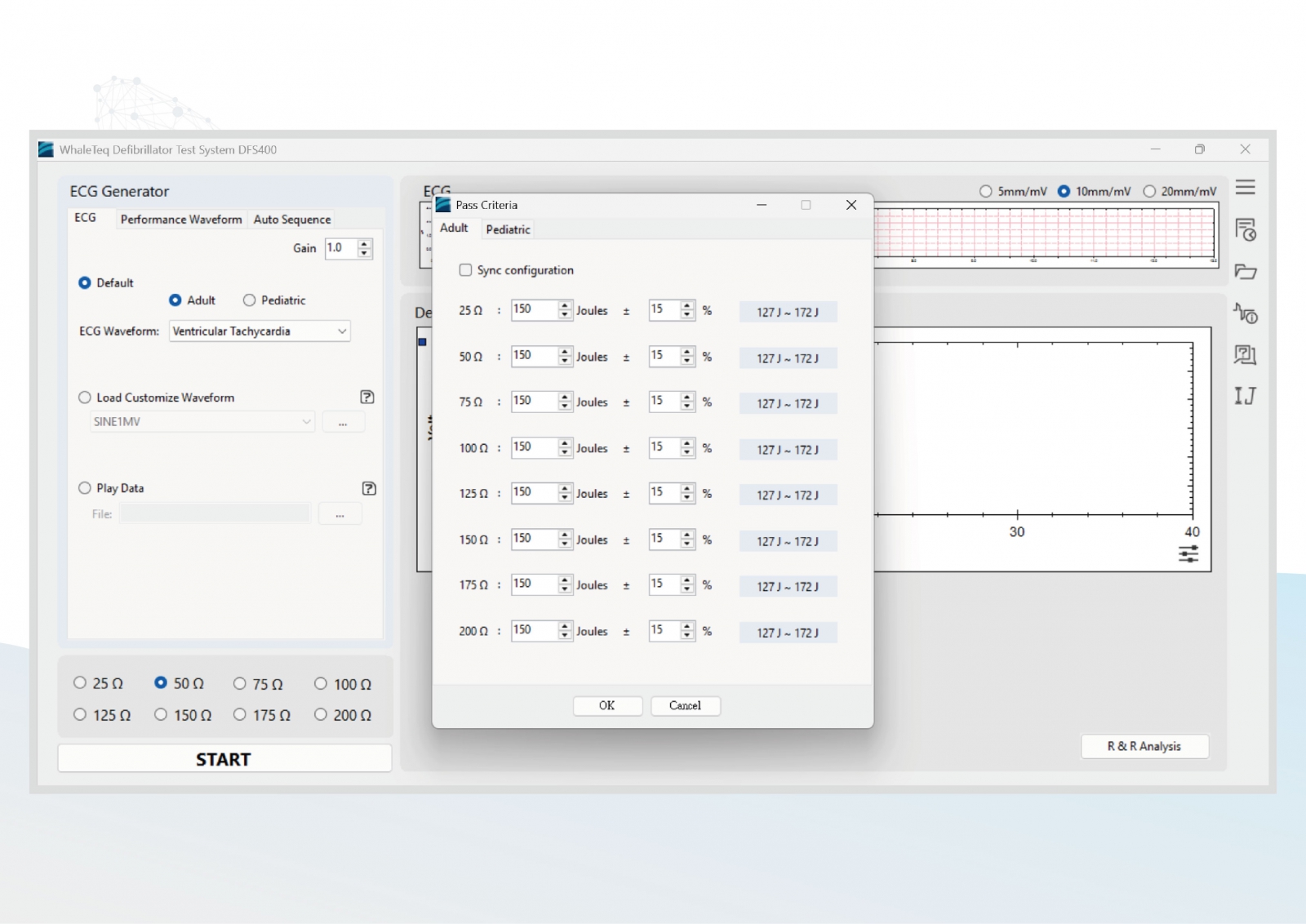The image size is (1306, 924).
Task: Choose 20mm/mV sensitivity option
Action: (1149, 191)
